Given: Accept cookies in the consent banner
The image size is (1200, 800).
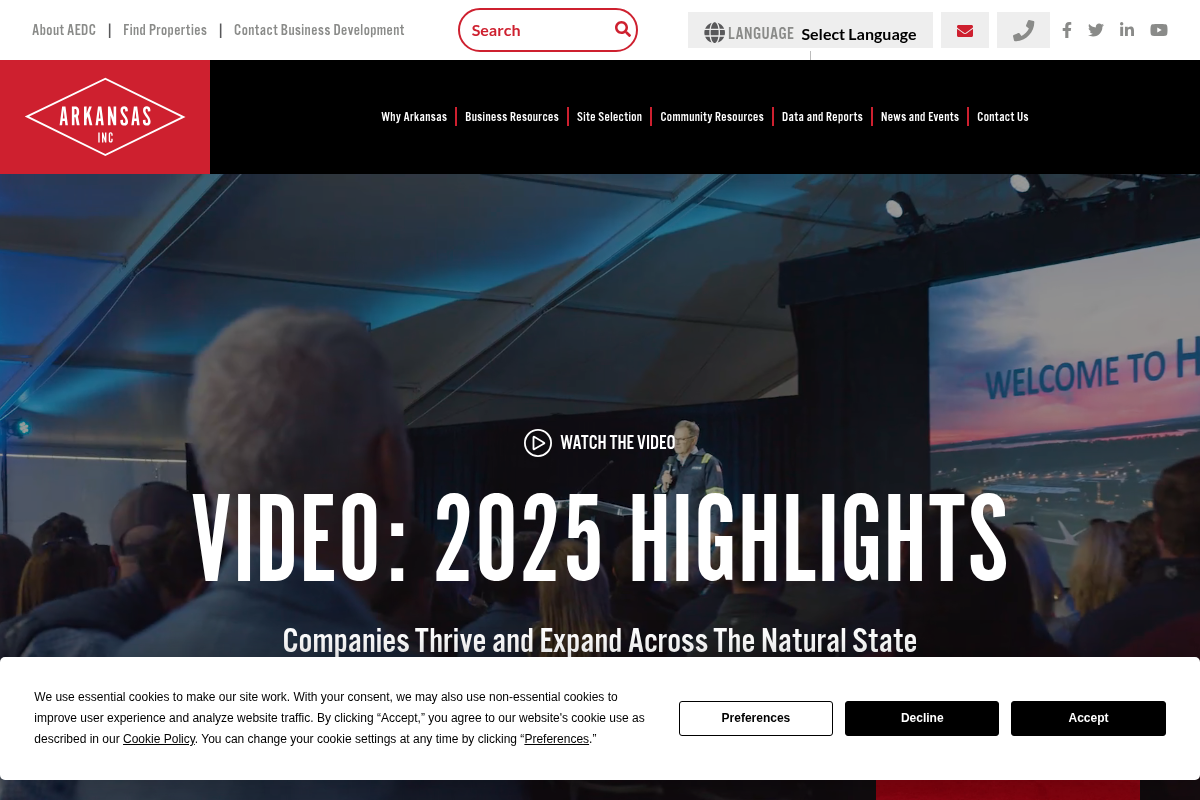Looking at the screenshot, I should pyautogui.click(x=1088, y=718).
